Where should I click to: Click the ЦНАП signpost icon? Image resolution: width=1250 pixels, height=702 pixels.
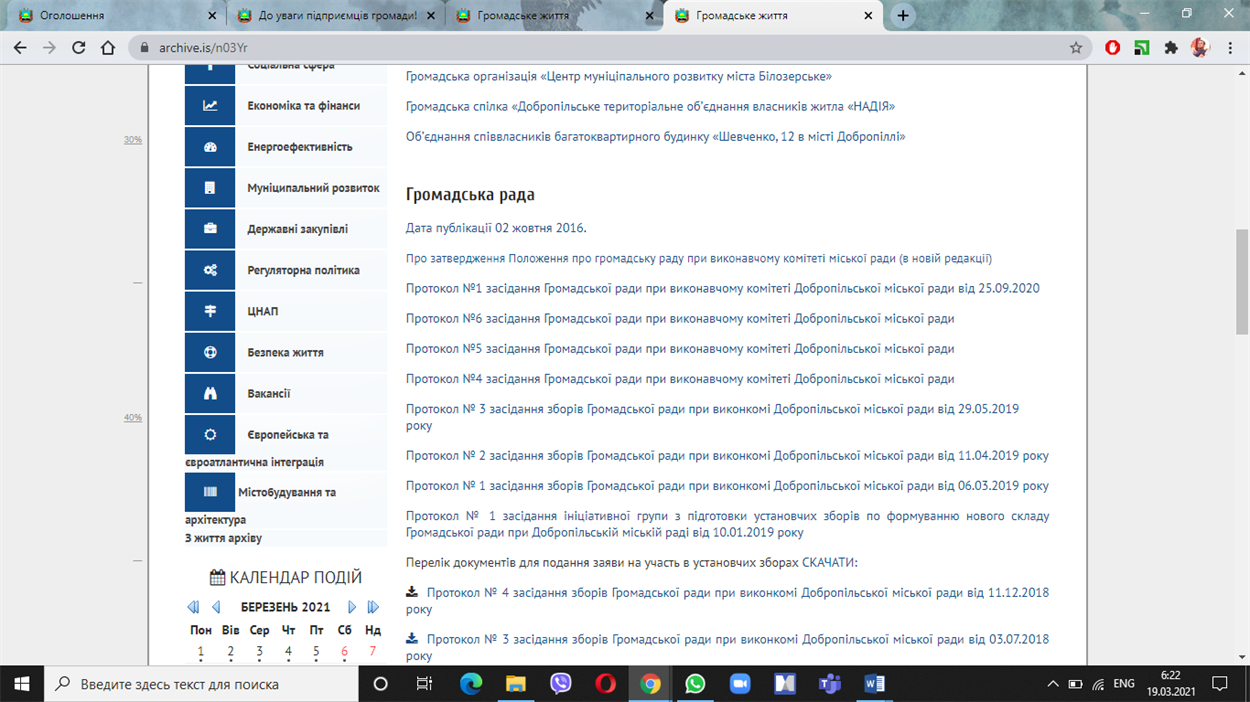click(x=210, y=311)
